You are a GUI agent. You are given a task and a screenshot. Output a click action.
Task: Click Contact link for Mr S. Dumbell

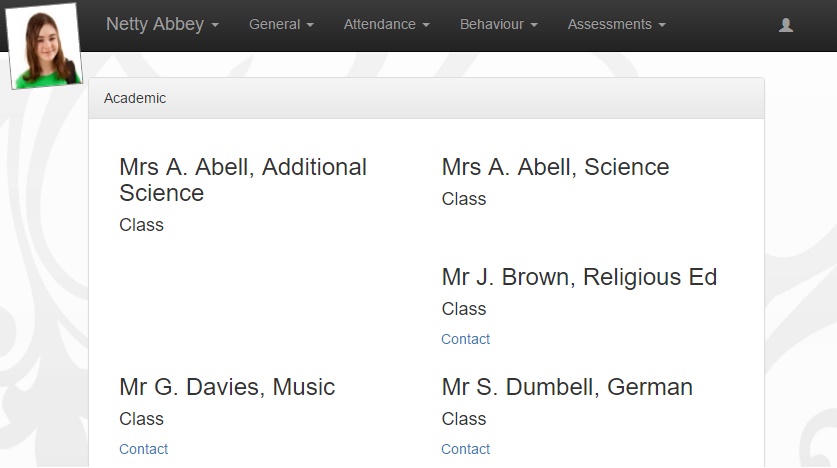click(465, 449)
